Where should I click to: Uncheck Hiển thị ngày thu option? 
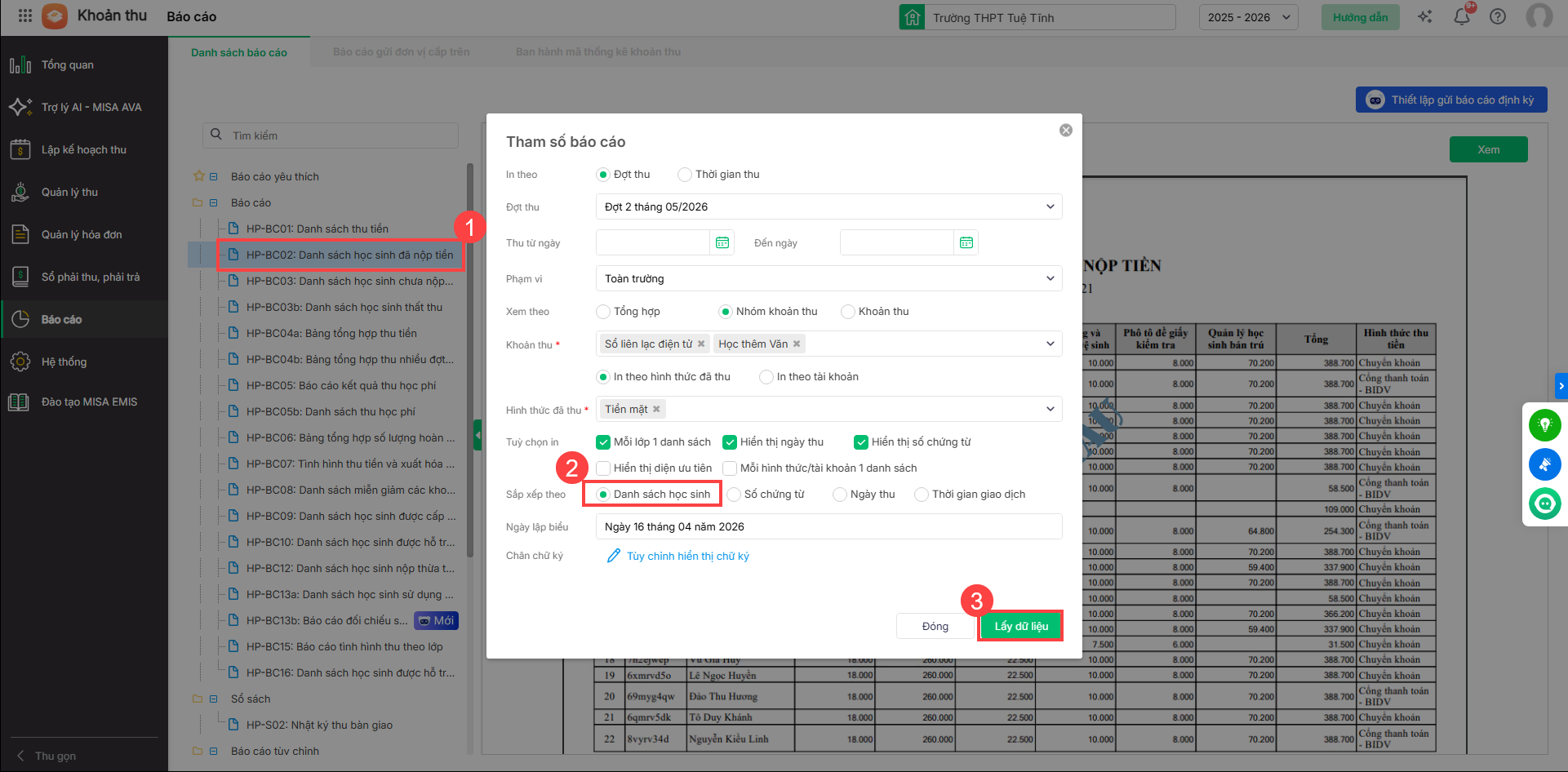[730, 442]
